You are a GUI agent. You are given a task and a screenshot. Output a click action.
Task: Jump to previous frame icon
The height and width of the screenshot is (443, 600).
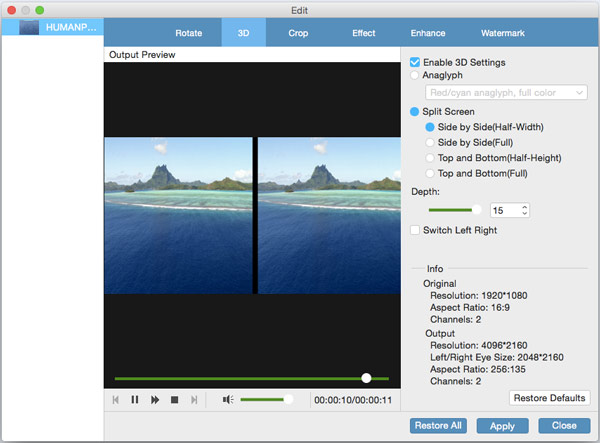coord(116,400)
